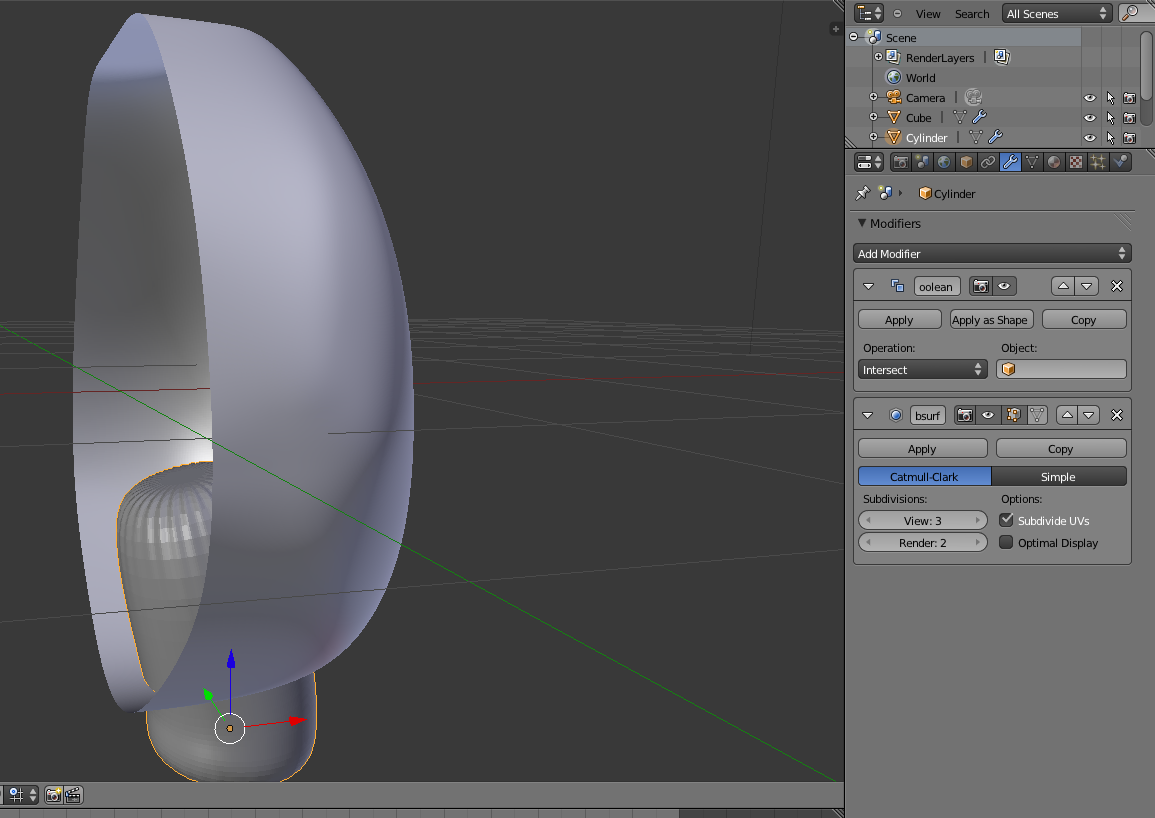1155x818 pixels.
Task: Open the Render properties tab (camera icon)
Action: coord(899,161)
